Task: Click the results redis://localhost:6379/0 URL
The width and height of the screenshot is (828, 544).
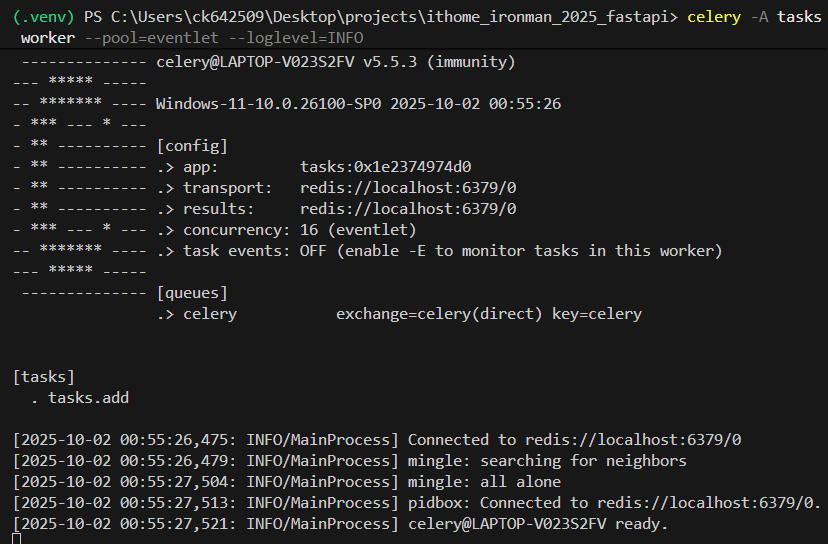Action: [408, 209]
